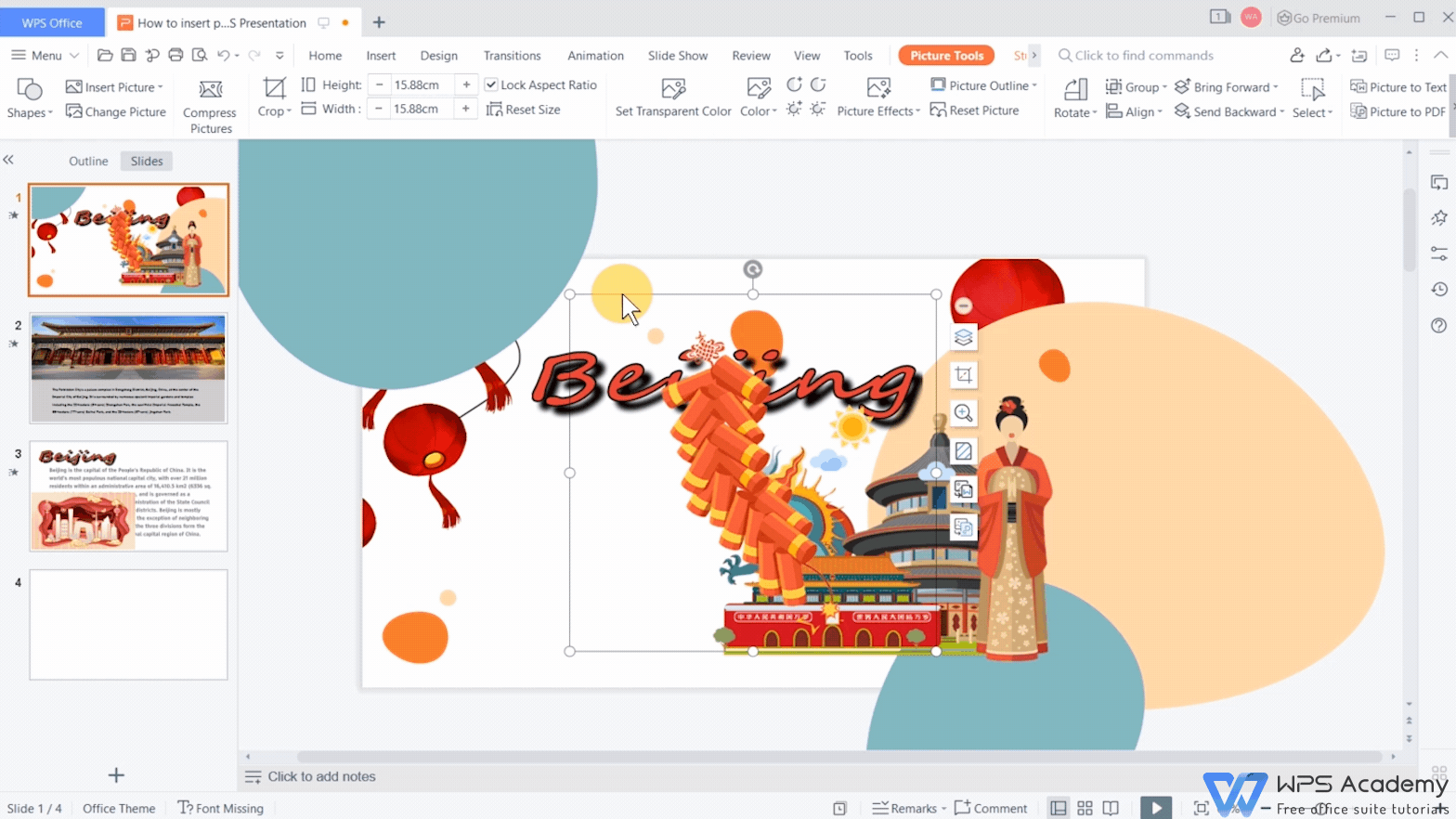
Task: Select the Crop tool icon
Action: tap(274, 88)
